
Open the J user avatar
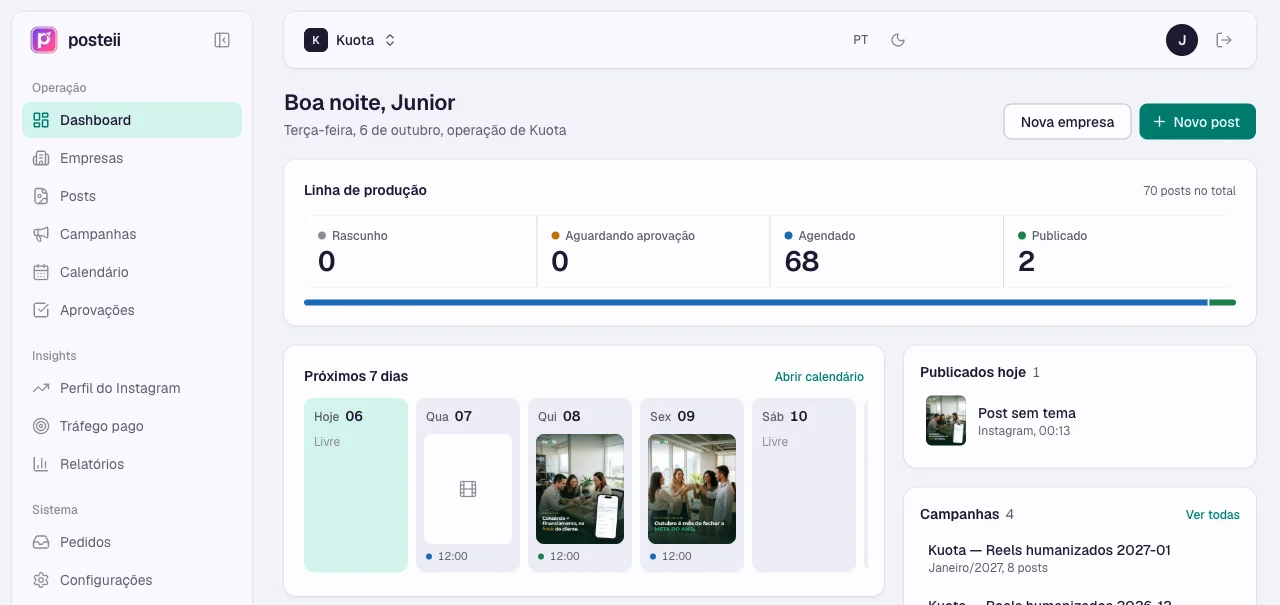pyautogui.click(x=1182, y=40)
